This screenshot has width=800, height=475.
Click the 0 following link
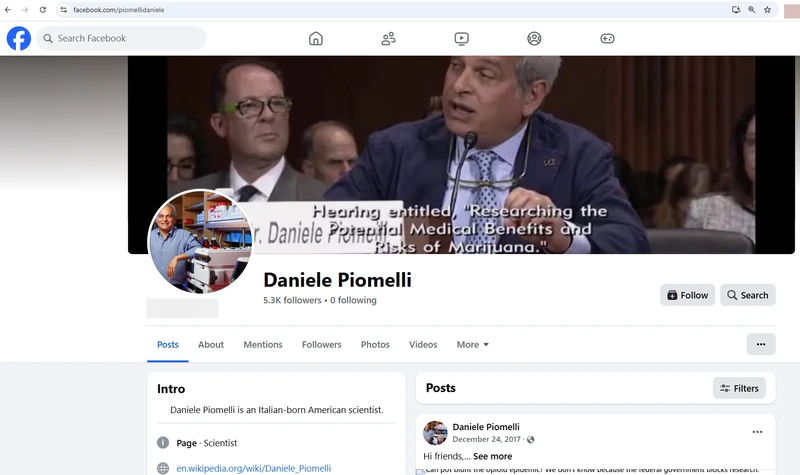pyautogui.click(x=353, y=300)
